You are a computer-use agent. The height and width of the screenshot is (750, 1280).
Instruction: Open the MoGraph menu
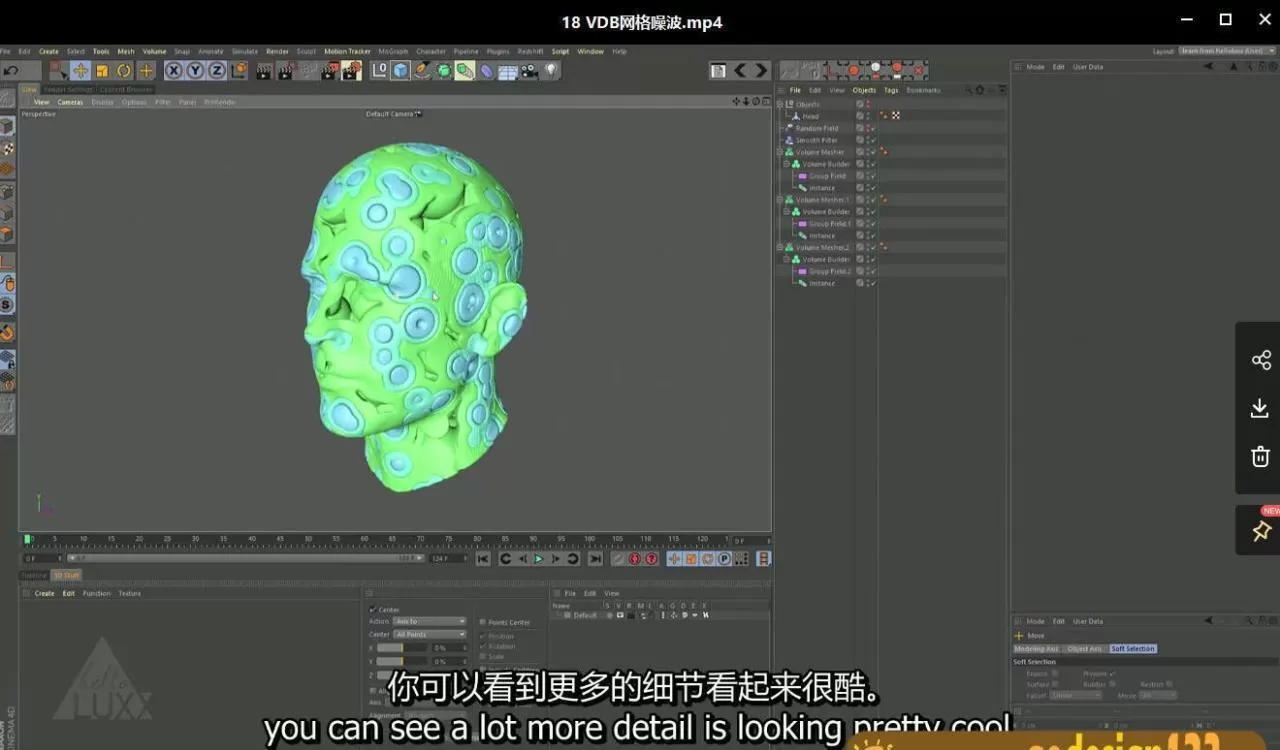coord(393,51)
